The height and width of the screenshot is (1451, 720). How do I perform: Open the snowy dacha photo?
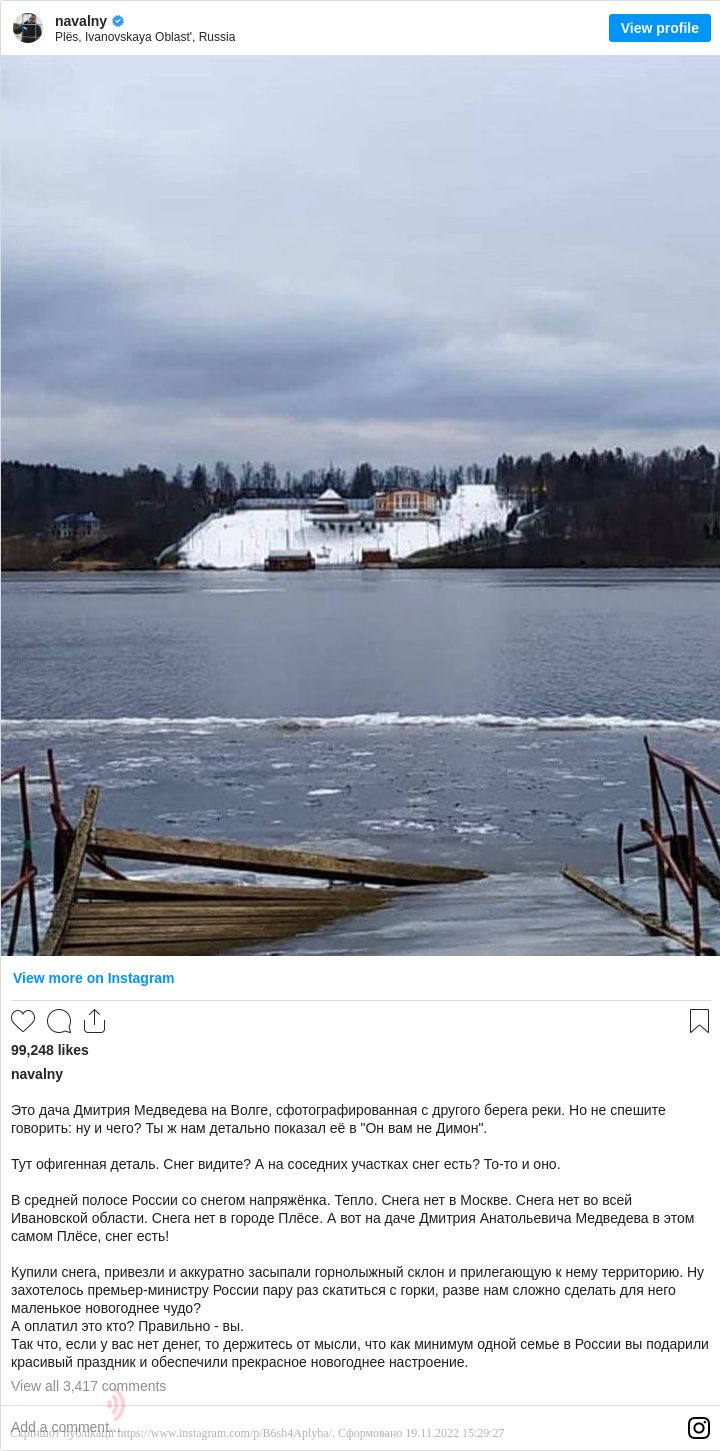360,506
